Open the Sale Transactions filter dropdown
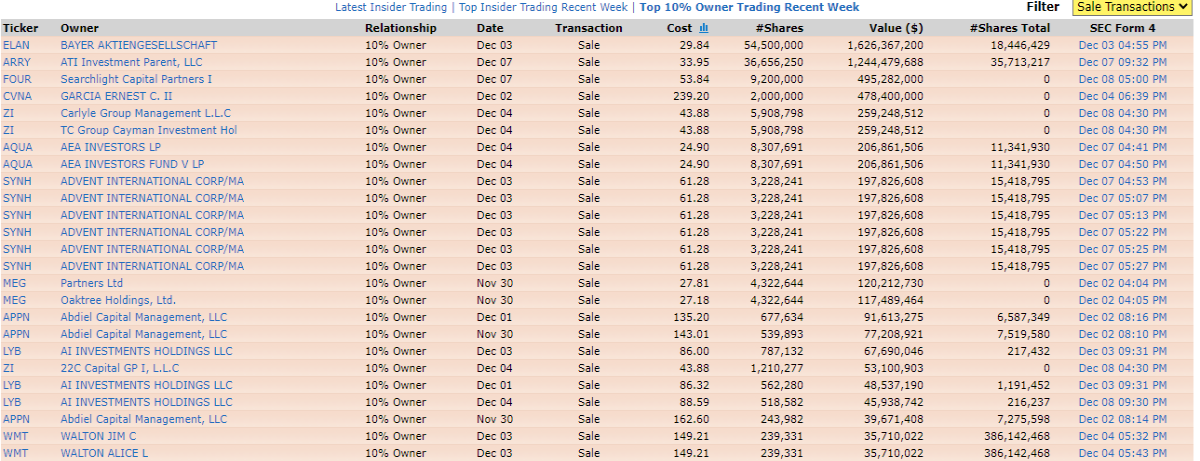 1133,7
